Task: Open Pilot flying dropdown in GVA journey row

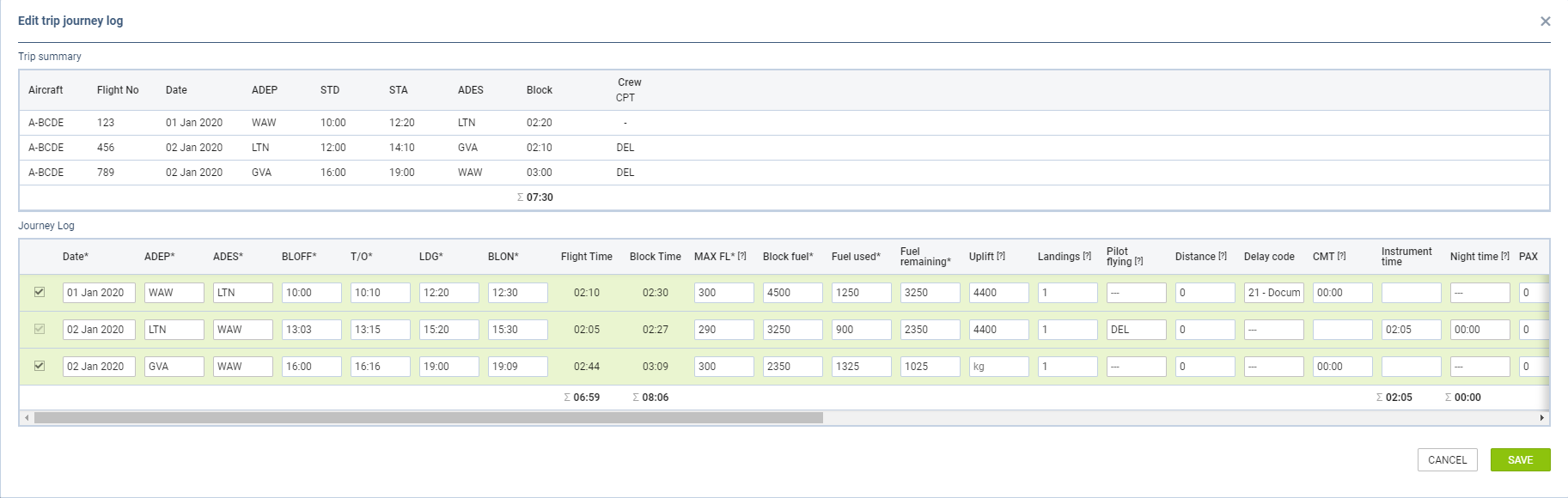Action: point(1136,367)
